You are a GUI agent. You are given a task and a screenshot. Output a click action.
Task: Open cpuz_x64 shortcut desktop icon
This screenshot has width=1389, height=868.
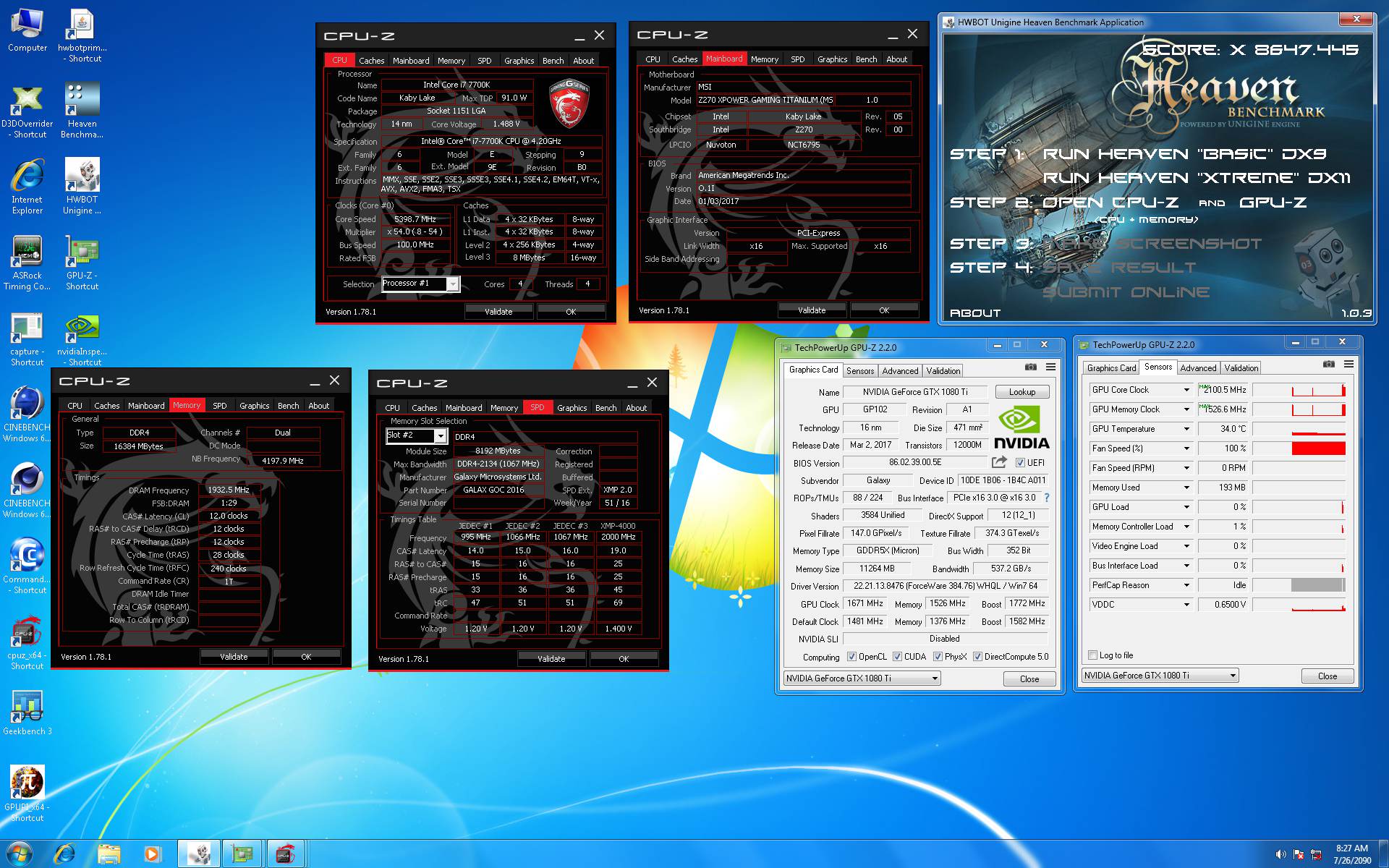[27, 644]
